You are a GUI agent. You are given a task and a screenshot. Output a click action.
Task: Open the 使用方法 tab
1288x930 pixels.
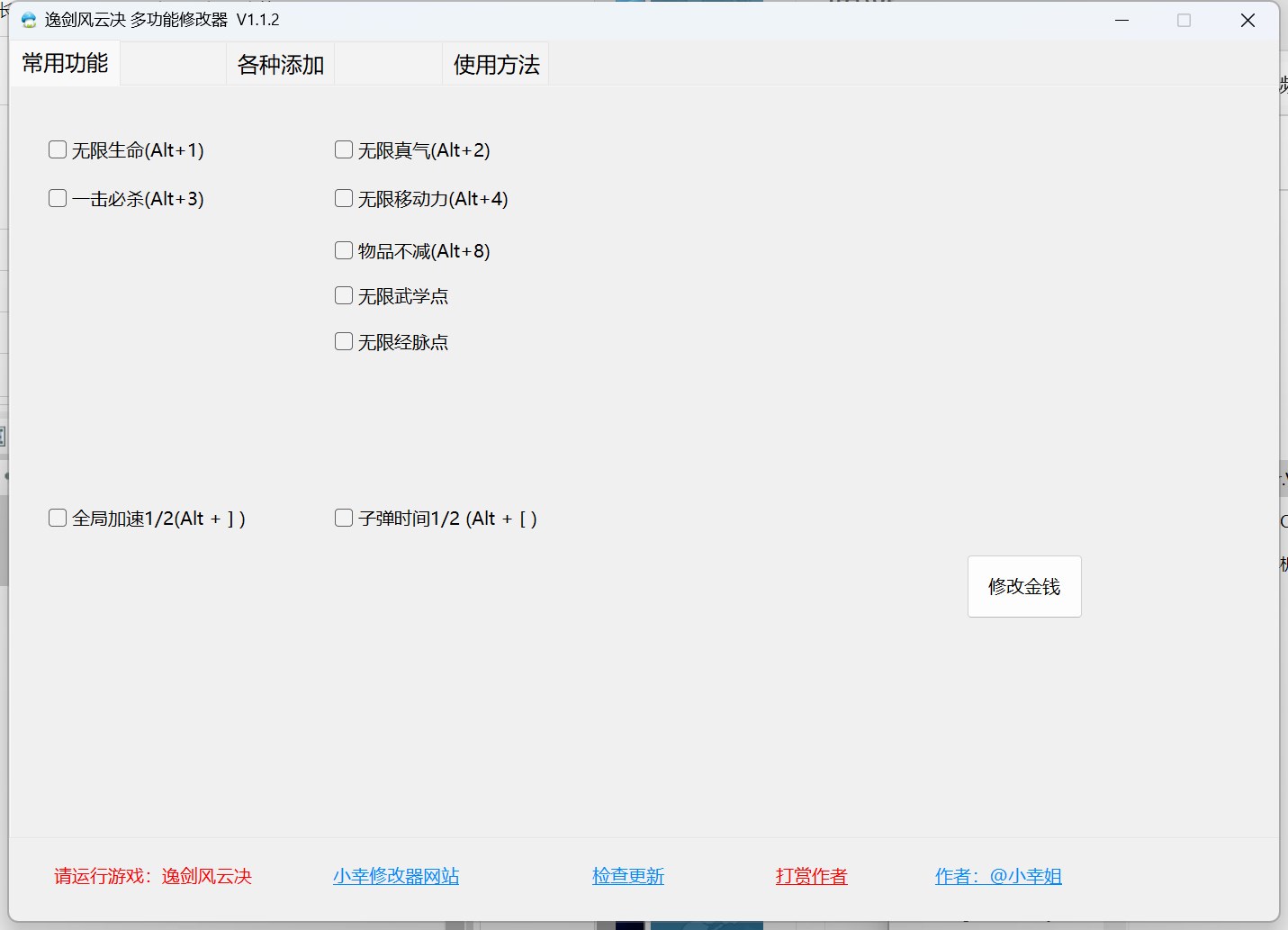(496, 65)
